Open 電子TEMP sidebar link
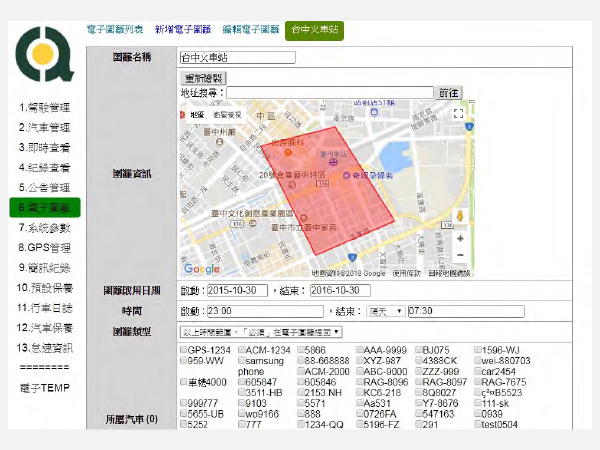 [45, 388]
